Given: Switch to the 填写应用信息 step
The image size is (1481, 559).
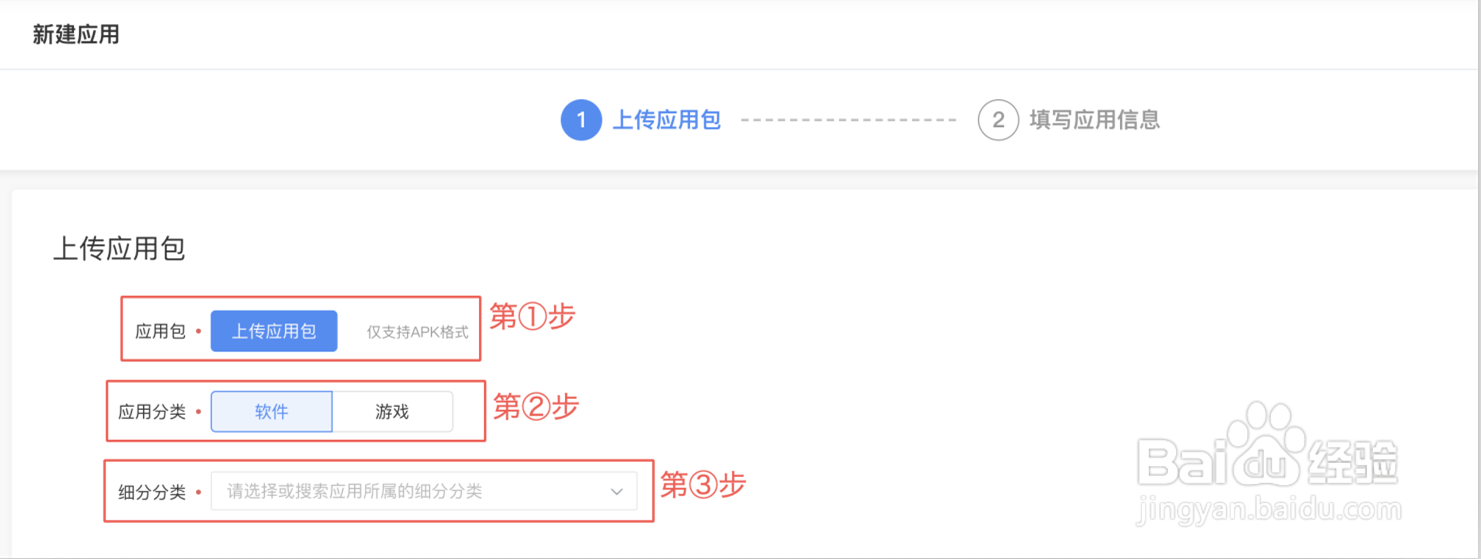Looking at the screenshot, I should (x=1094, y=121).
